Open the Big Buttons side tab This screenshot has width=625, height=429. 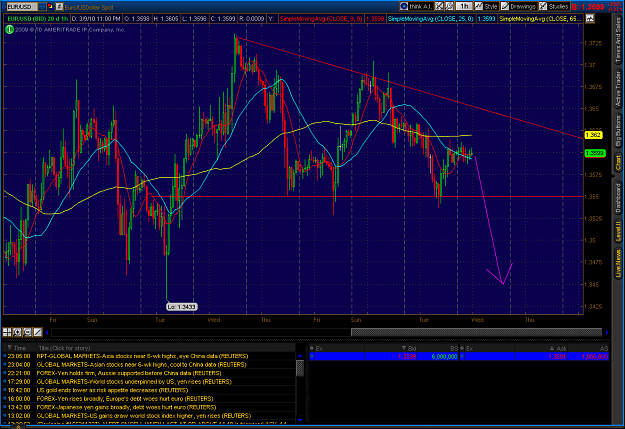(x=618, y=131)
